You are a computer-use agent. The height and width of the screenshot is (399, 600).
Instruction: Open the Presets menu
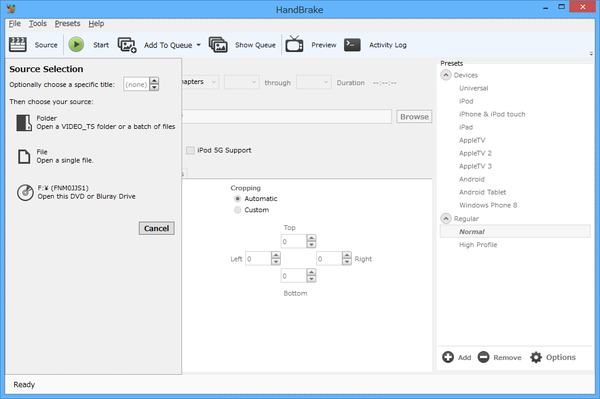[x=67, y=24]
